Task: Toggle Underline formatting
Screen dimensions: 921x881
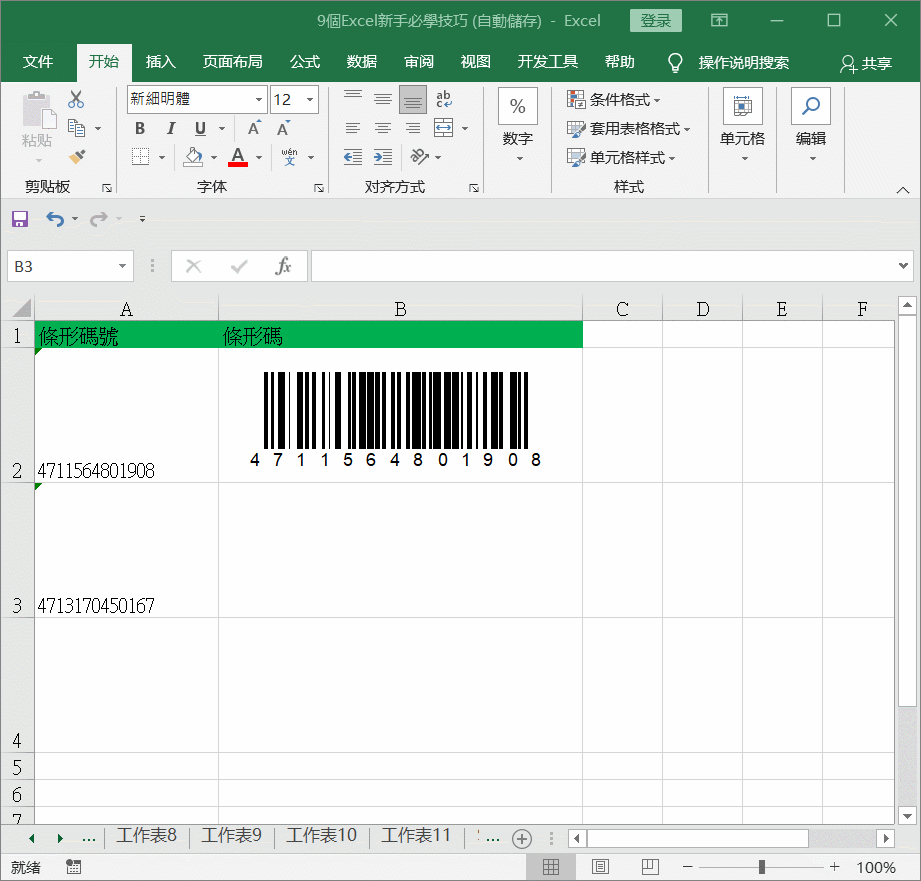Action: click(200, 128)
